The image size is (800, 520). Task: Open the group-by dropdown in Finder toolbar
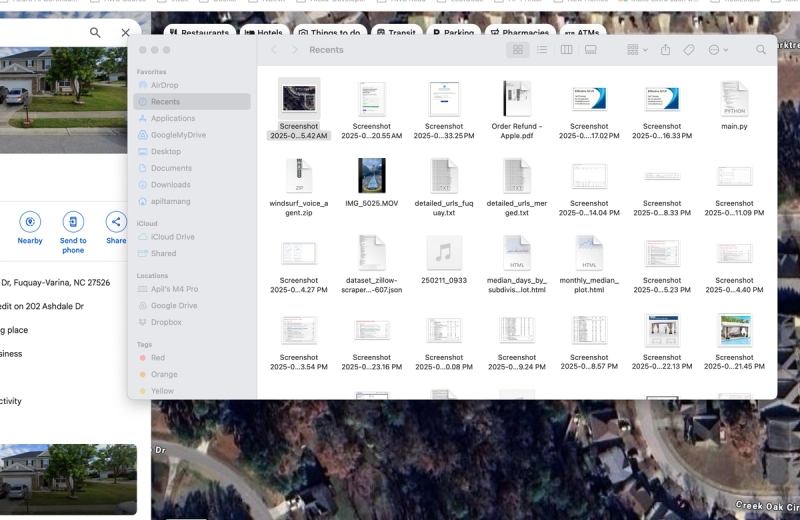pyautogui.click(x=637, y=49)
